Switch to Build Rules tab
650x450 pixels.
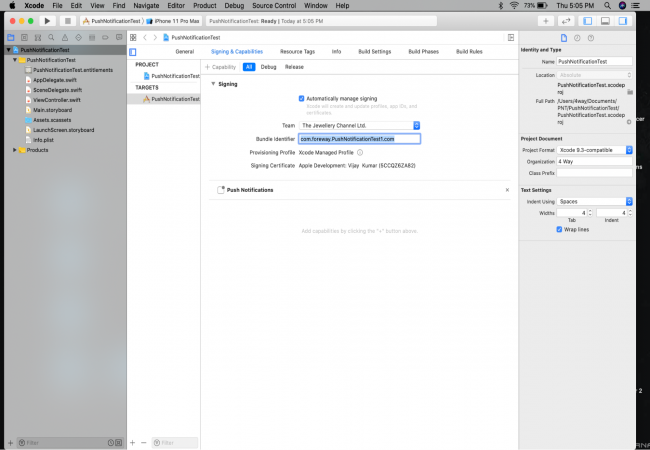click(x=469, y=51)
